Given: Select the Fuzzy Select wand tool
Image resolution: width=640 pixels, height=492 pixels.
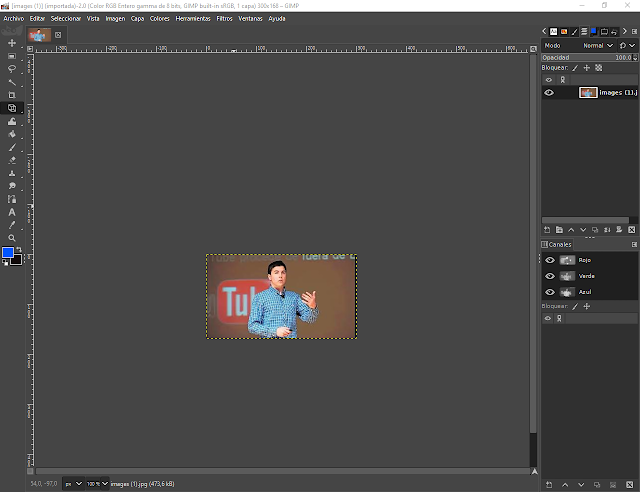Looking at the screenshot, I should pyautogui.click(x=12, y=82).
